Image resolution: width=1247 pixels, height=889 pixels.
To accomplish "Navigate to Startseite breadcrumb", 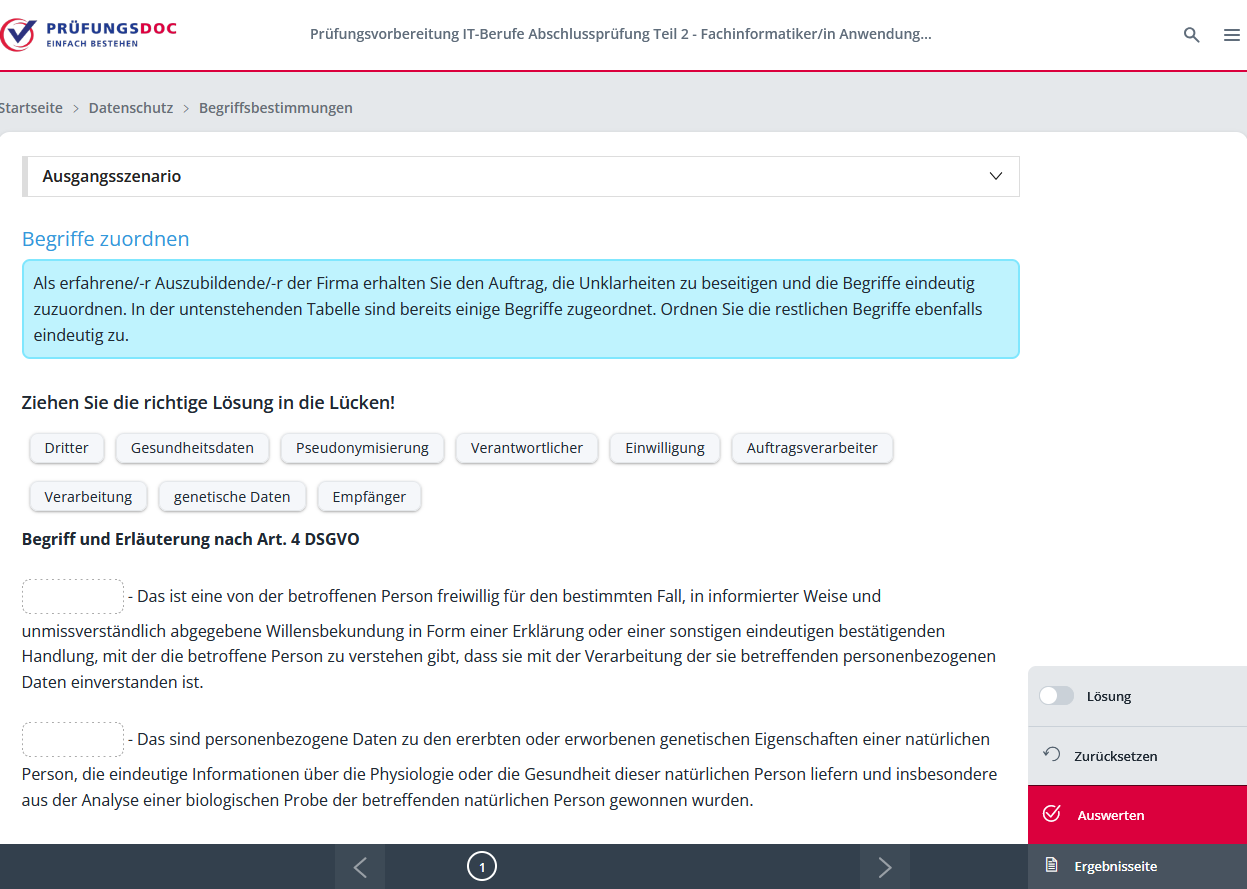I will [30, 108].
